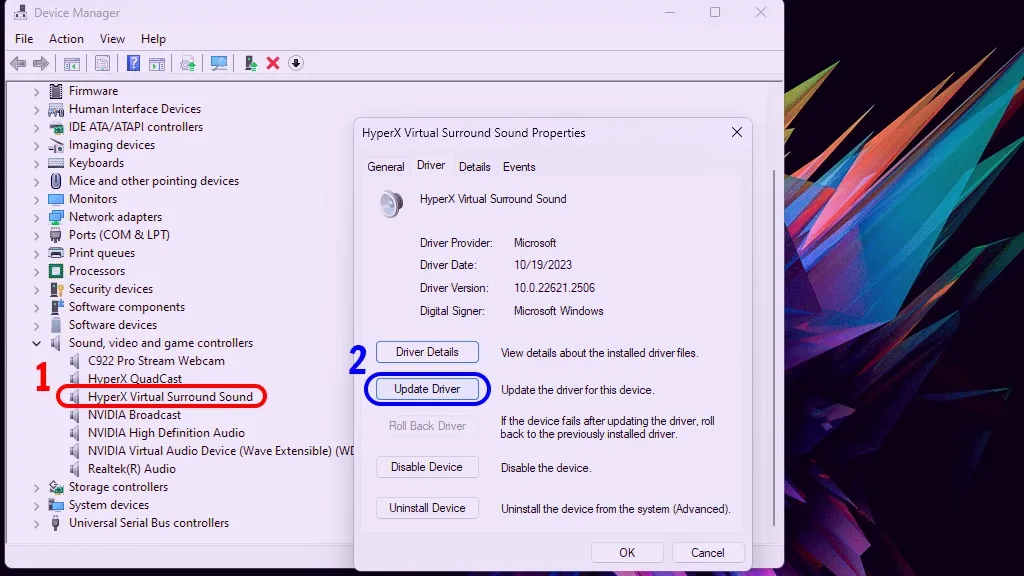Click the Security devices category icon
This screenshot has width=1024, height=576.
pos(56,289)
